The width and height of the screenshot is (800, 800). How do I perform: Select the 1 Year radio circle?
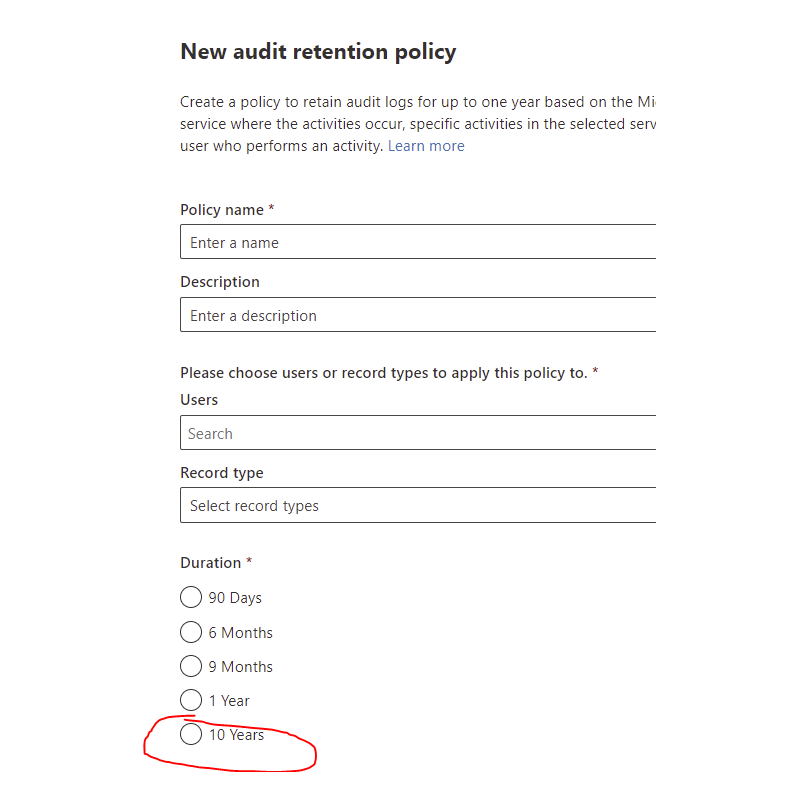(191, 700)
